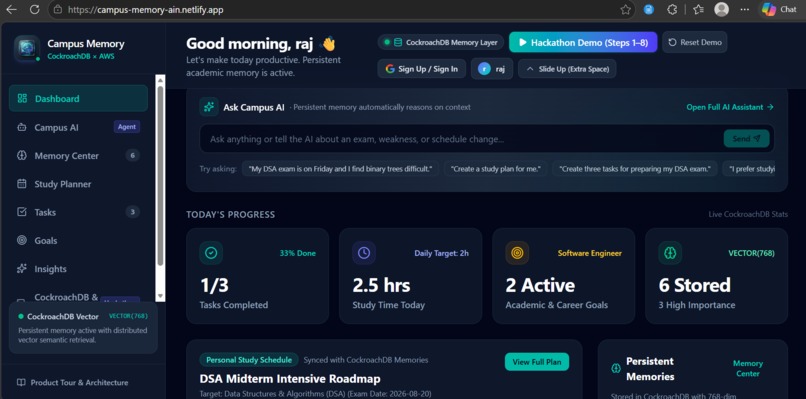Image resolution: width=806 pixels, height=399 pixels.
Task: Open Campus AI in the sidebar
Action: click(x=78, y=127)
